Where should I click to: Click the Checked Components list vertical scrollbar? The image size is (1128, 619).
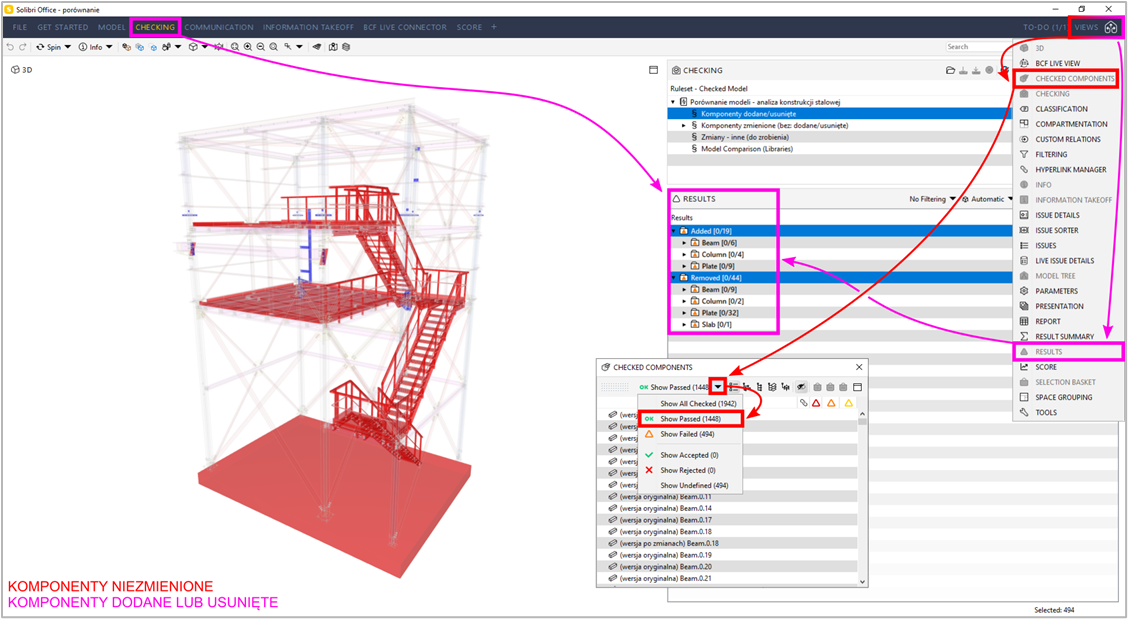pyautogui.click(x=862, y=497)
